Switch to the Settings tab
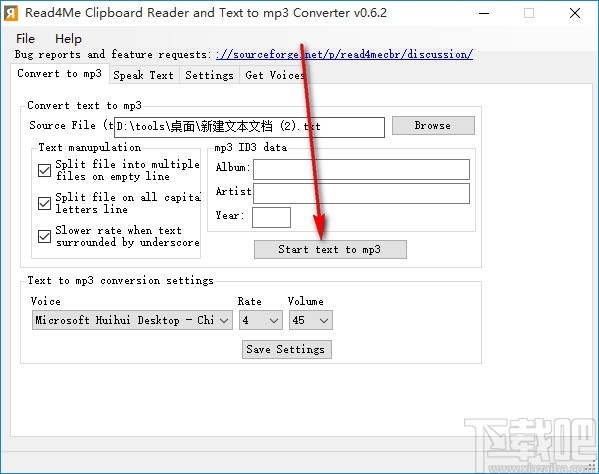Viewport: 599px width, 474px height. click(x=209, y=75)
